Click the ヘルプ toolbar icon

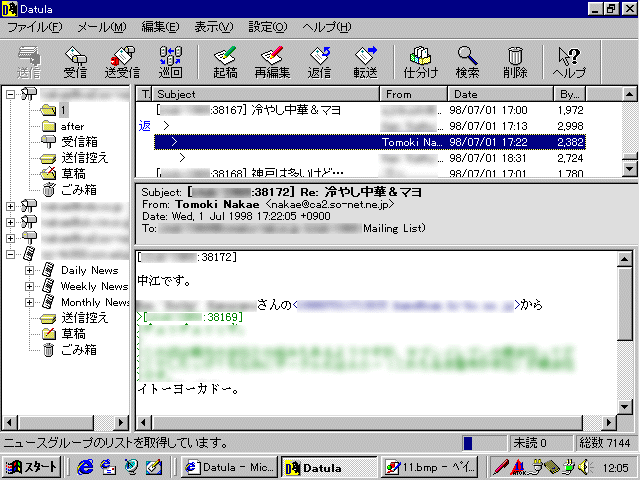coord(569,62)
